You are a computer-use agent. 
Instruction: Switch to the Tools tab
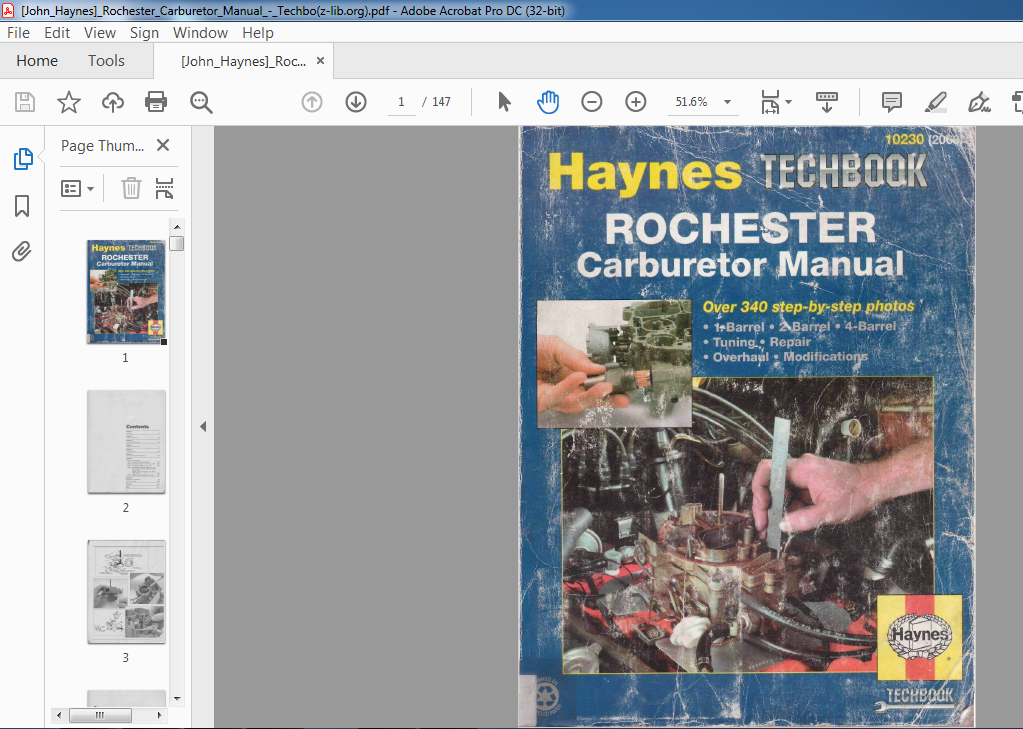click(x=106, y=61)
